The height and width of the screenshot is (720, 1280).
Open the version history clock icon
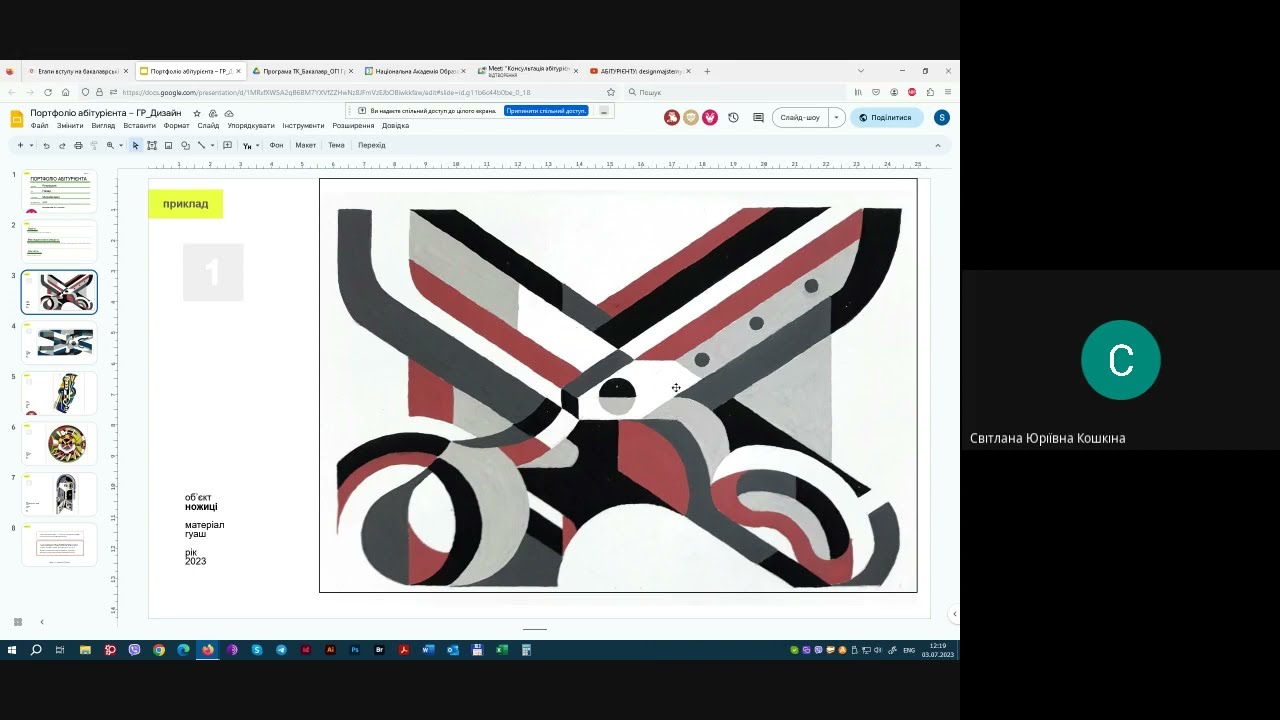733,117
